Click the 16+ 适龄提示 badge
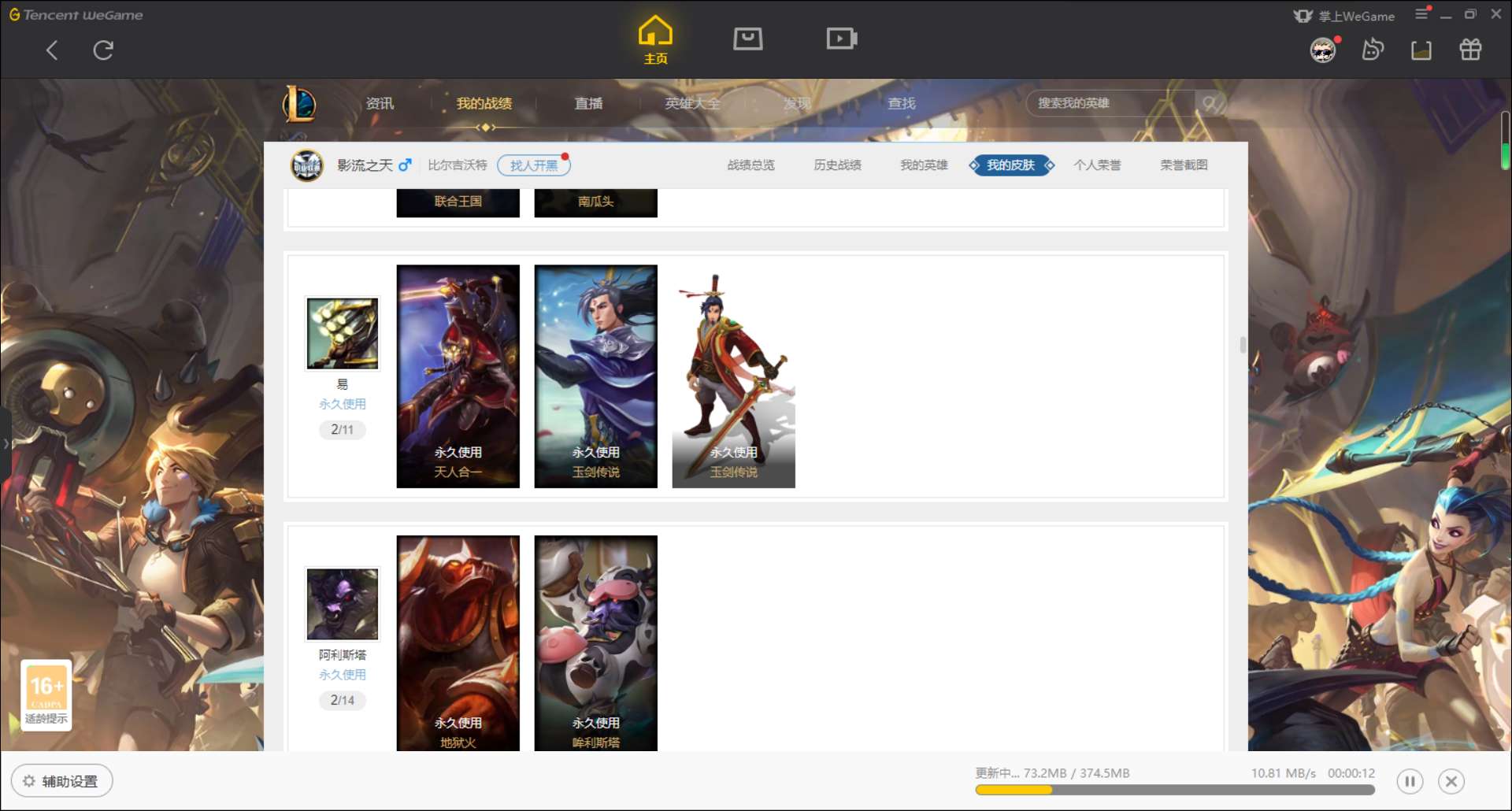Image resolution: width=1512 pixels, height=811 pixels. pyautogui.click(x=46, y=695)
